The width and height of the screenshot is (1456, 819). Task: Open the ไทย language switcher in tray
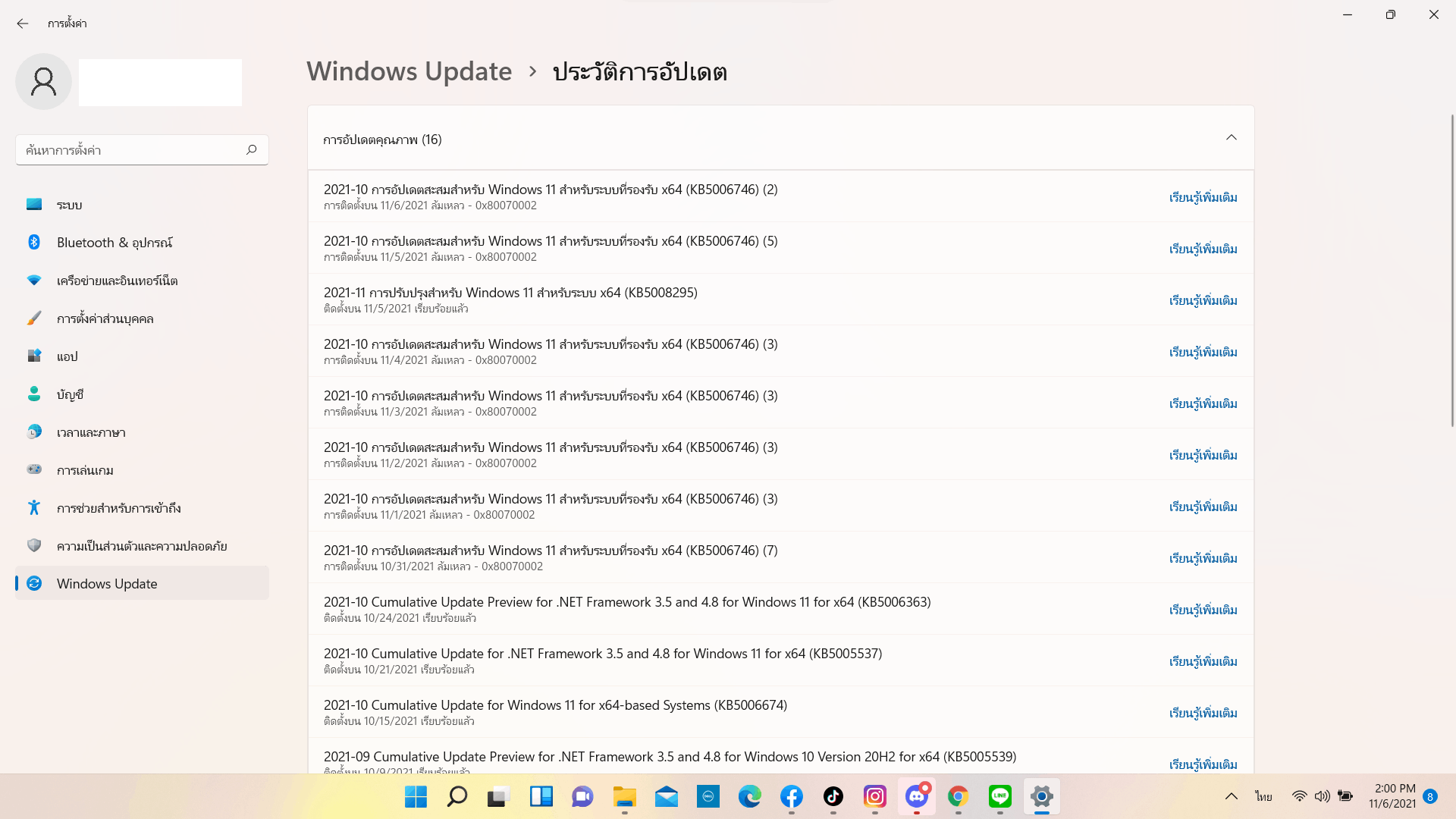coord(1263,796)
